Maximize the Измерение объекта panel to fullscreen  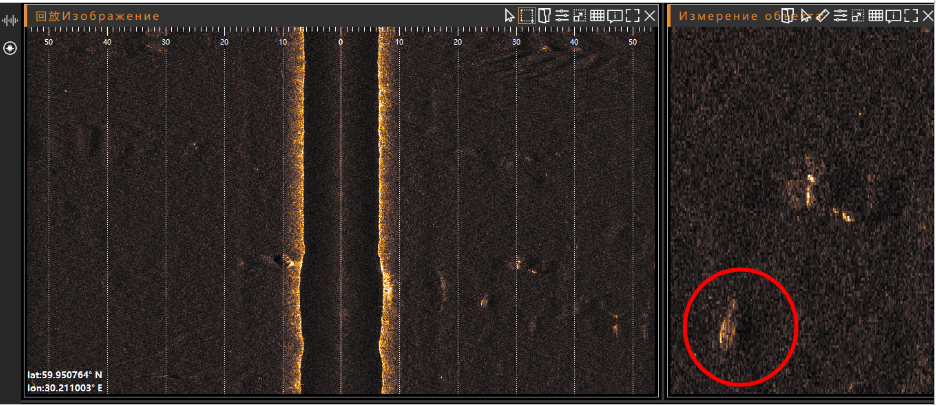(911, 16)
